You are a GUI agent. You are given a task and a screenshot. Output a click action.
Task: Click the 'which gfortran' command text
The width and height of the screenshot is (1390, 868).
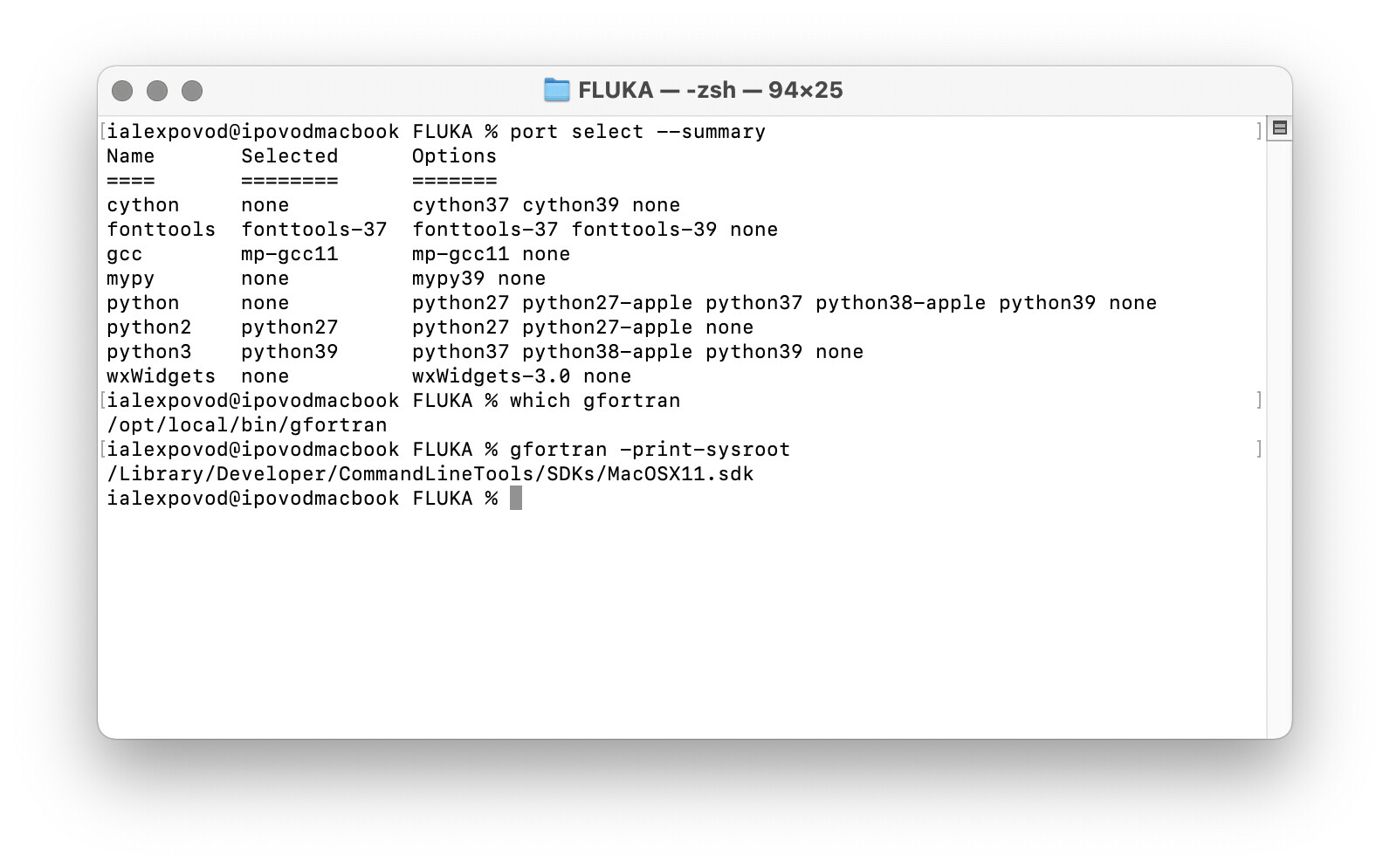click(x=595, y=401)
